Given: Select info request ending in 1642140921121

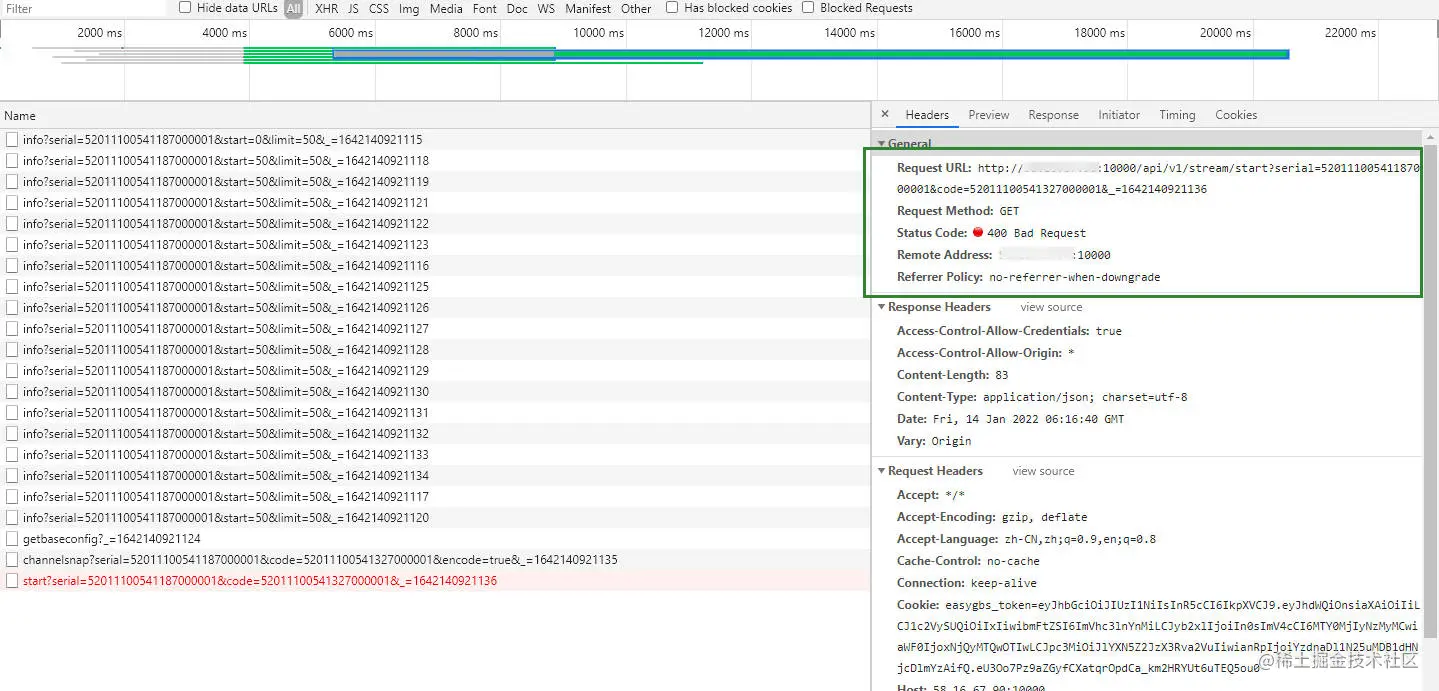Looking at the screenshot, I should click(435, 203).
